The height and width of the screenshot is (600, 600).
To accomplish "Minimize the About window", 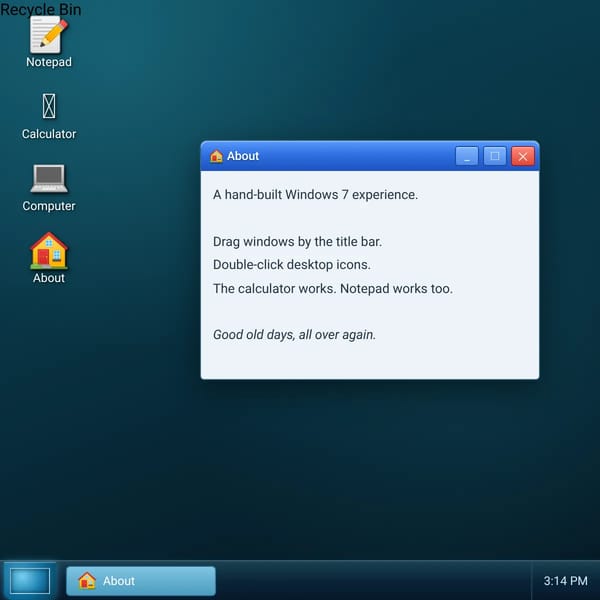I will pyautogui.click(x=466, y=156).
